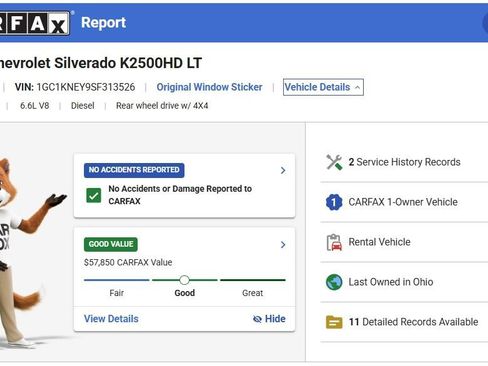Select the VIN number 1GC1KNEY9SF313526
Image resolution: width=488 pixels, height=366 pixels.
[86, 87]
